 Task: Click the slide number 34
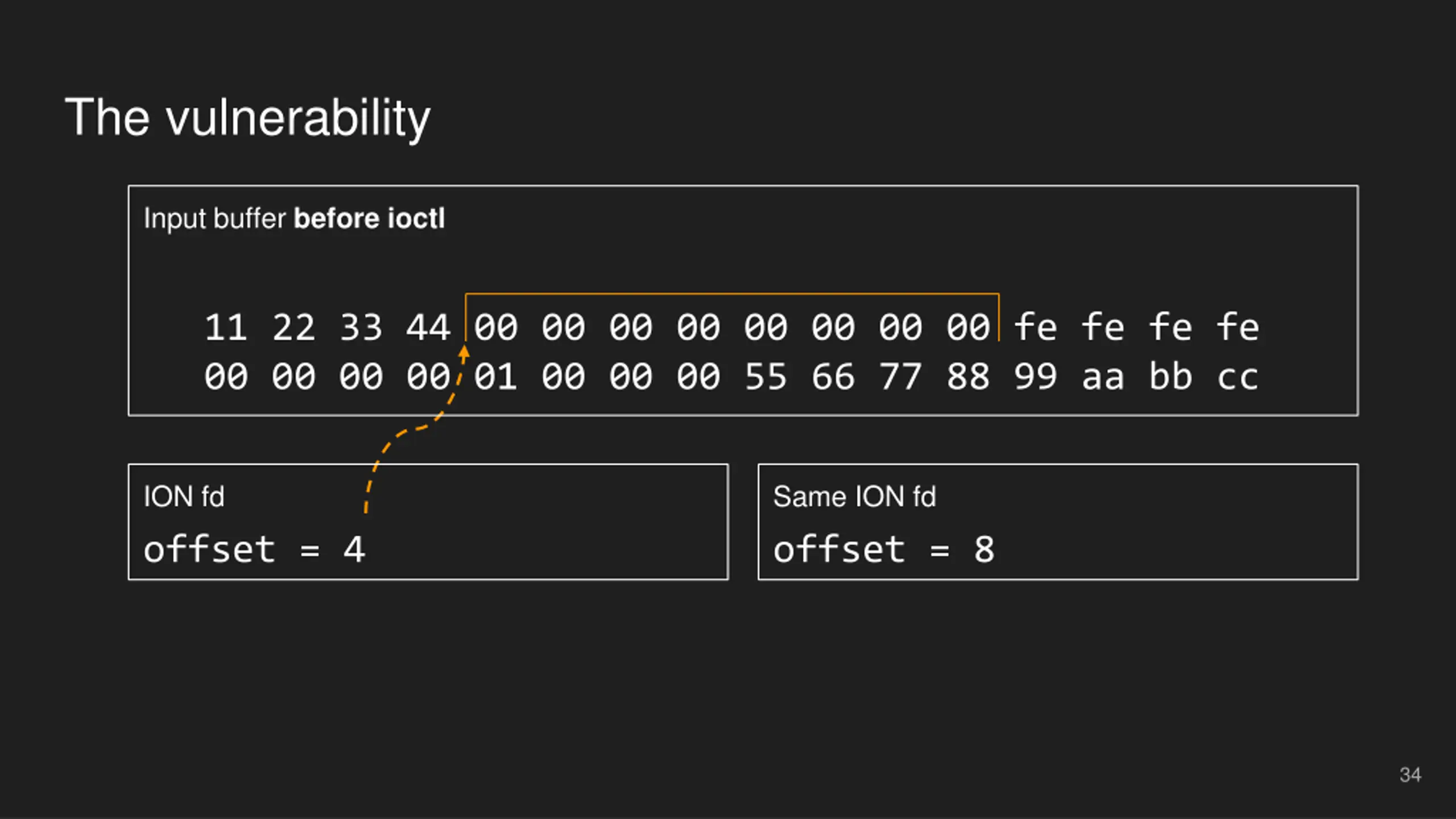pyautogui.click(x=1410, y=775)
